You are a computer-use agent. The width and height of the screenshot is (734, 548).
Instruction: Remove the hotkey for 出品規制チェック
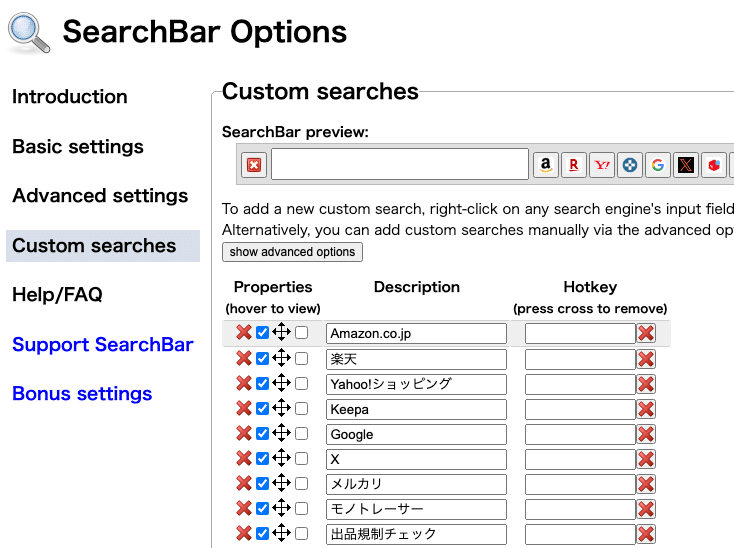click(646, 534)
